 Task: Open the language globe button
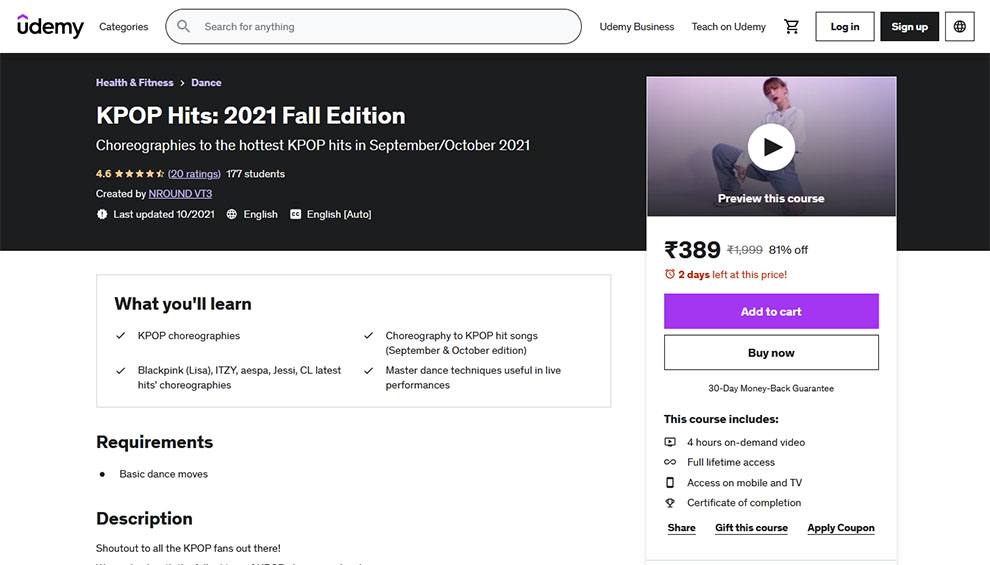coord(960,27)
